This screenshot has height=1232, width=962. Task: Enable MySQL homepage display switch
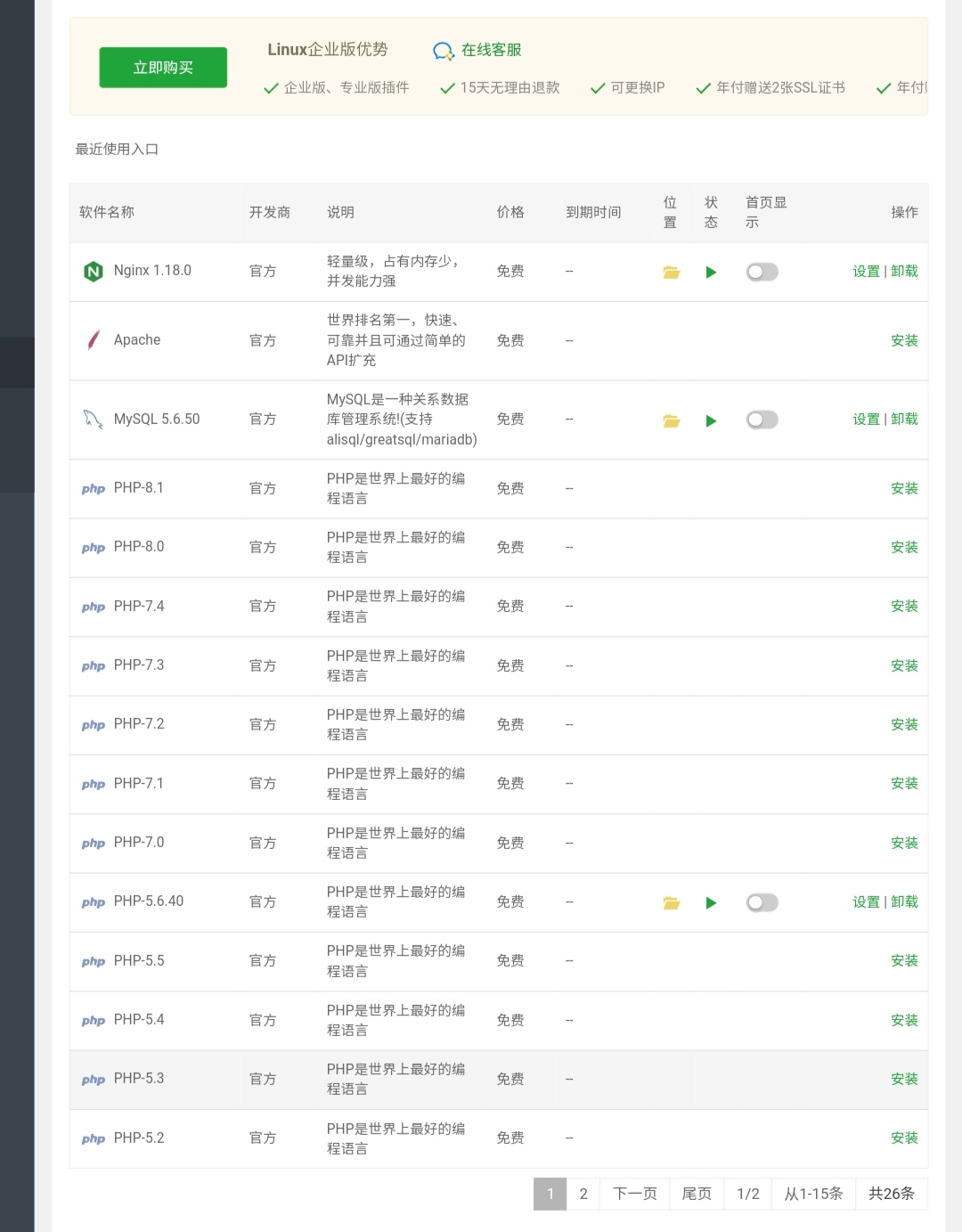[762, 420]
